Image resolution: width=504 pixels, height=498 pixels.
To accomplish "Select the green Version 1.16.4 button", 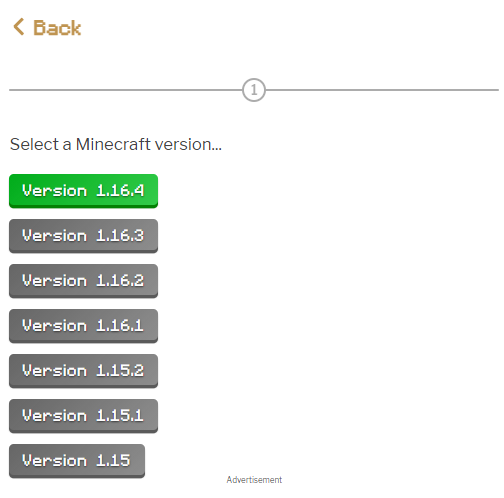I will click(83, 191).
